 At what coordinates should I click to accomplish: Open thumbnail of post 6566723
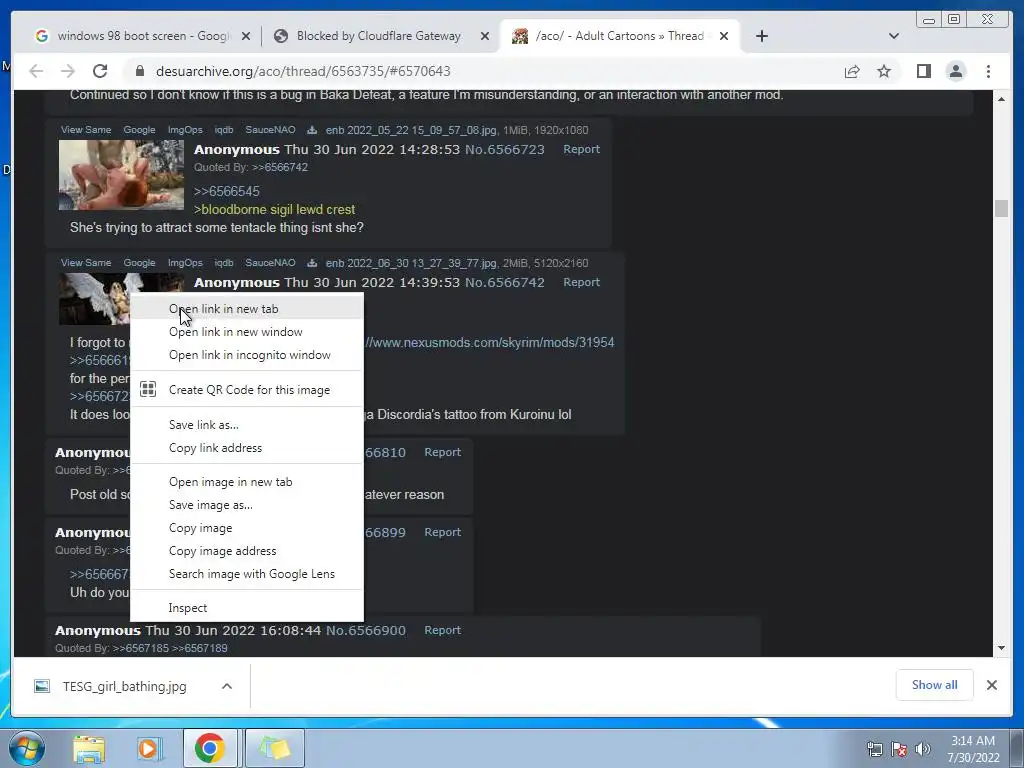point(121,175)
